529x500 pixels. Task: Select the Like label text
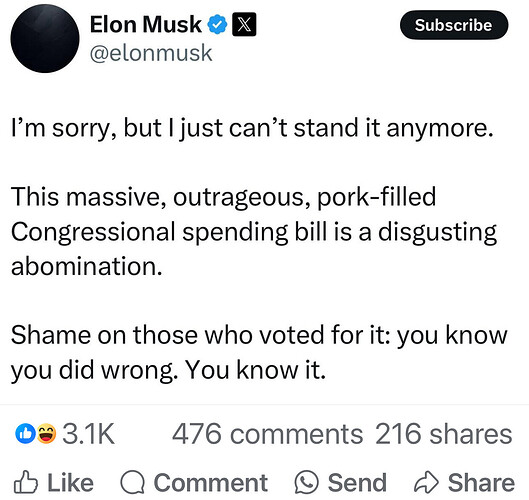[x=71, y=483]
